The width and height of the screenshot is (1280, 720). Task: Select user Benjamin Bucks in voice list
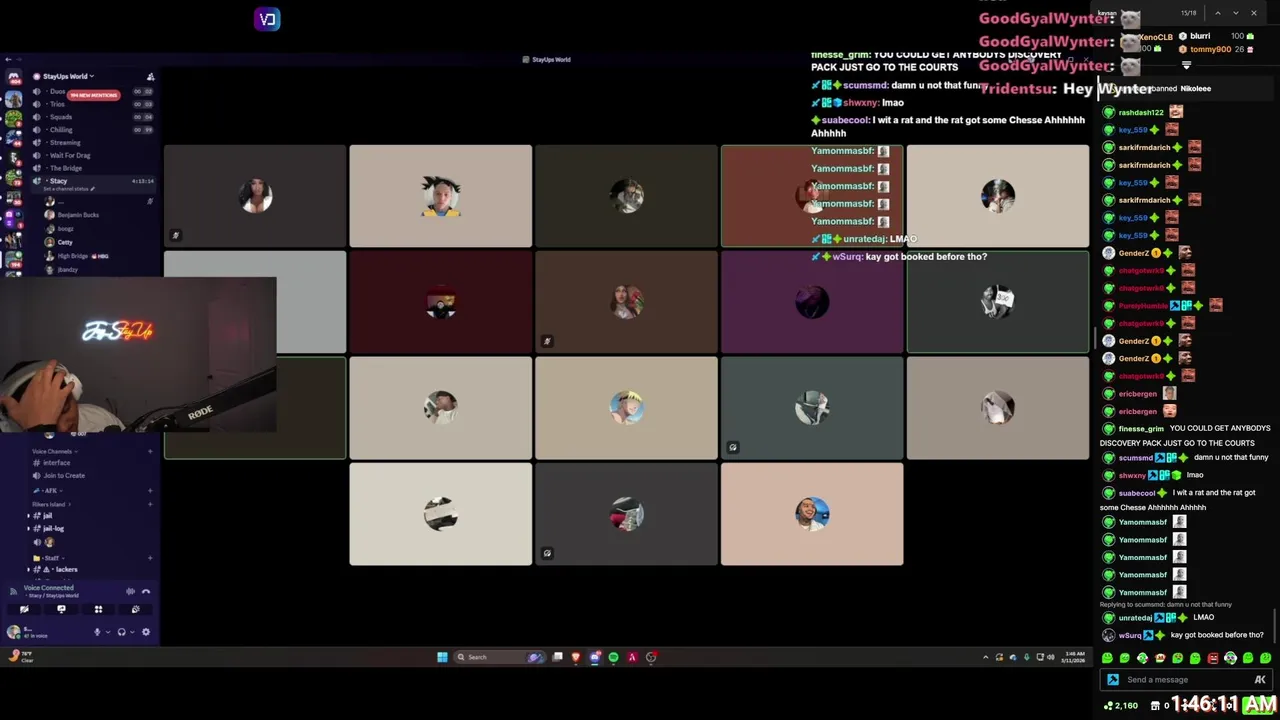tap(78, 215)
